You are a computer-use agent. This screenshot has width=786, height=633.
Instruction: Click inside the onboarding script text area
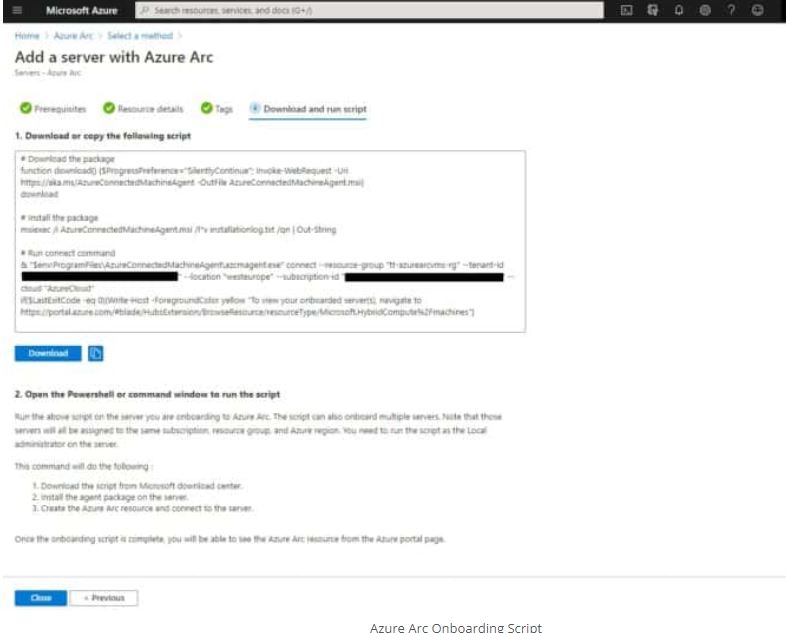[x=270, y=240]
